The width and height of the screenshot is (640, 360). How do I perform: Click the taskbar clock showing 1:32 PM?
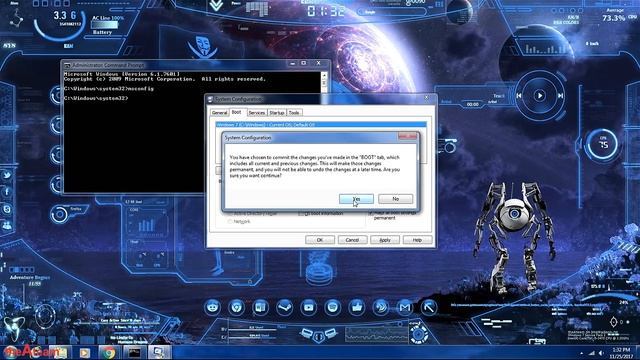pos(621,353)
